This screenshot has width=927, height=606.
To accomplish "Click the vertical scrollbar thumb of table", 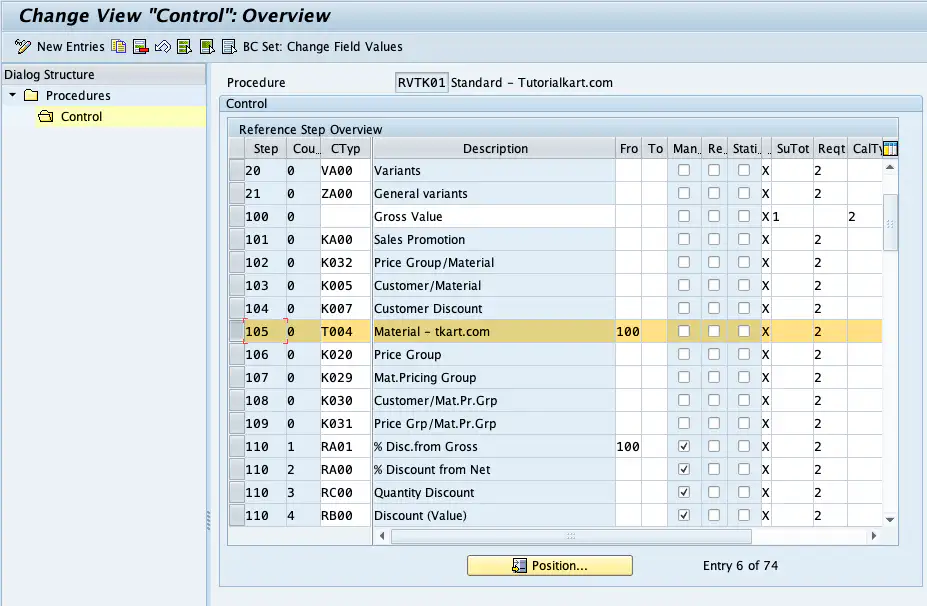I will click(x=890, y=223).
